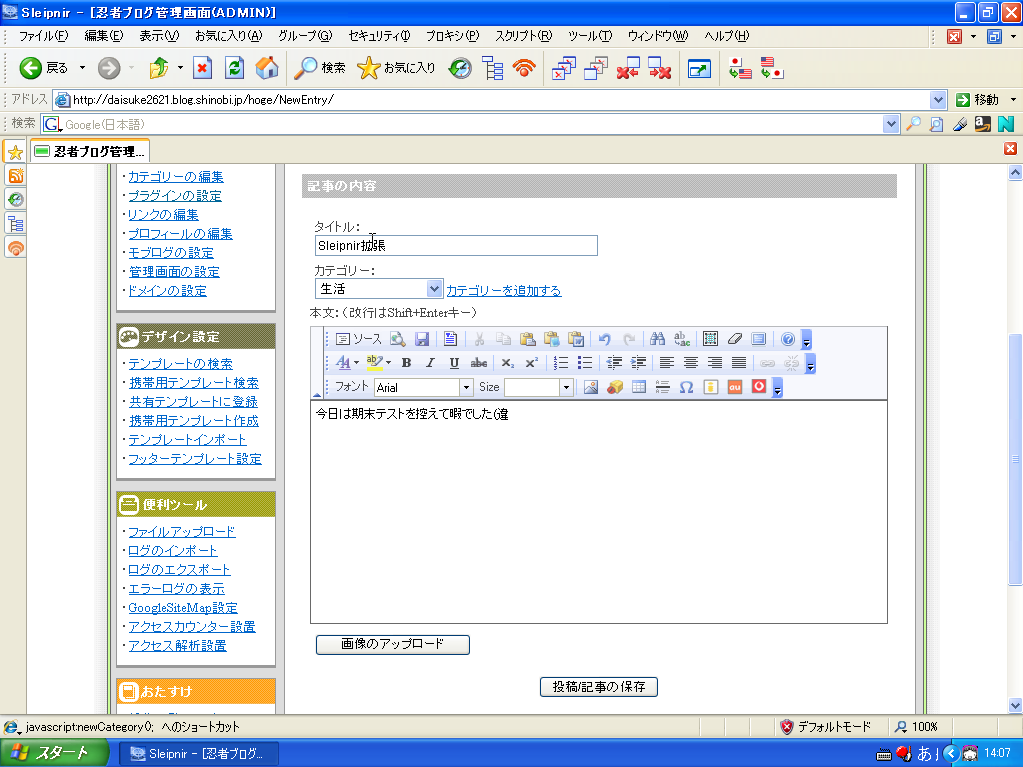The height and width of the screenshot is (767, 1023).
Task: Open the カテゴリーを追加する link
Action: (x=504, y=291)
